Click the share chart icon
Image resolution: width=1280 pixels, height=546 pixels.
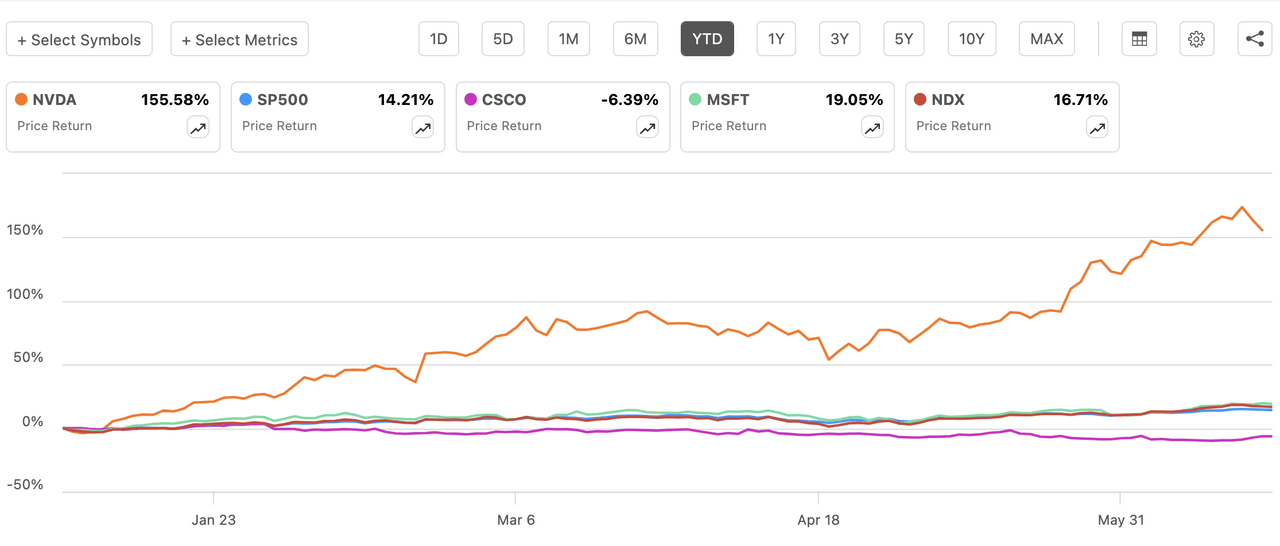point(1254,40)
